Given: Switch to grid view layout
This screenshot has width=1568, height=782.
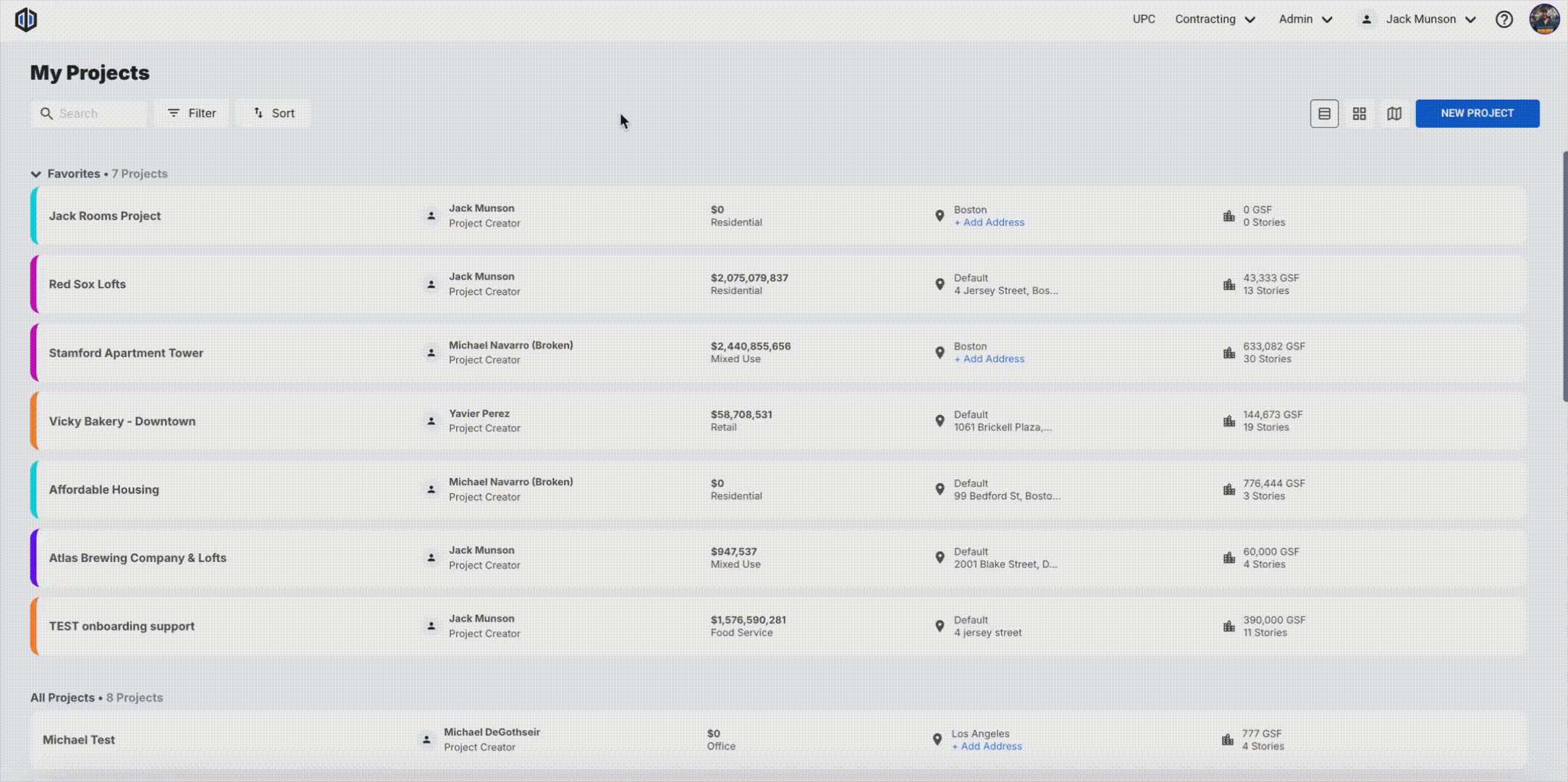Looking at the screenshot, I should point(1359,114).
